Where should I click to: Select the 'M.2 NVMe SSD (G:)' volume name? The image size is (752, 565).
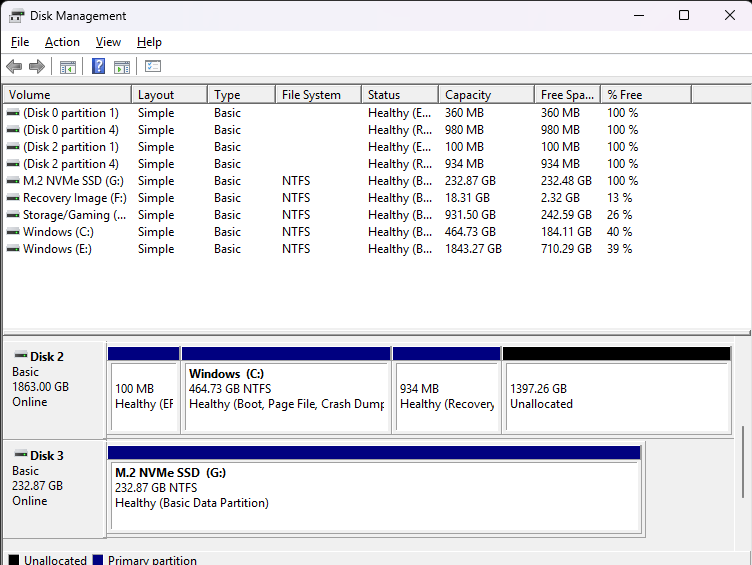73,181
